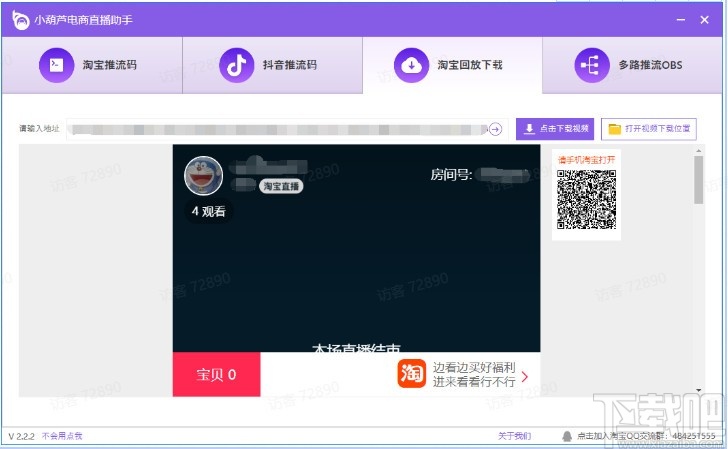Minimize the 小葫芦电商直播助手 window

point(681,20)
